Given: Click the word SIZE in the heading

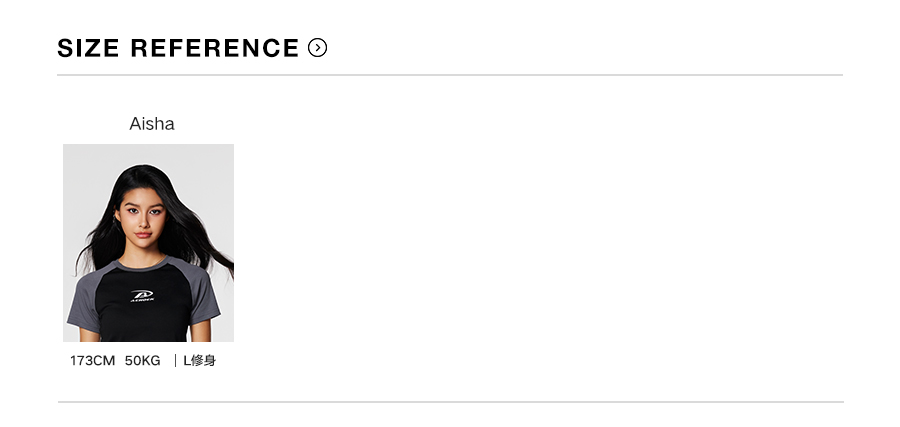Looking at the screenshot, I should coord(88,48).
